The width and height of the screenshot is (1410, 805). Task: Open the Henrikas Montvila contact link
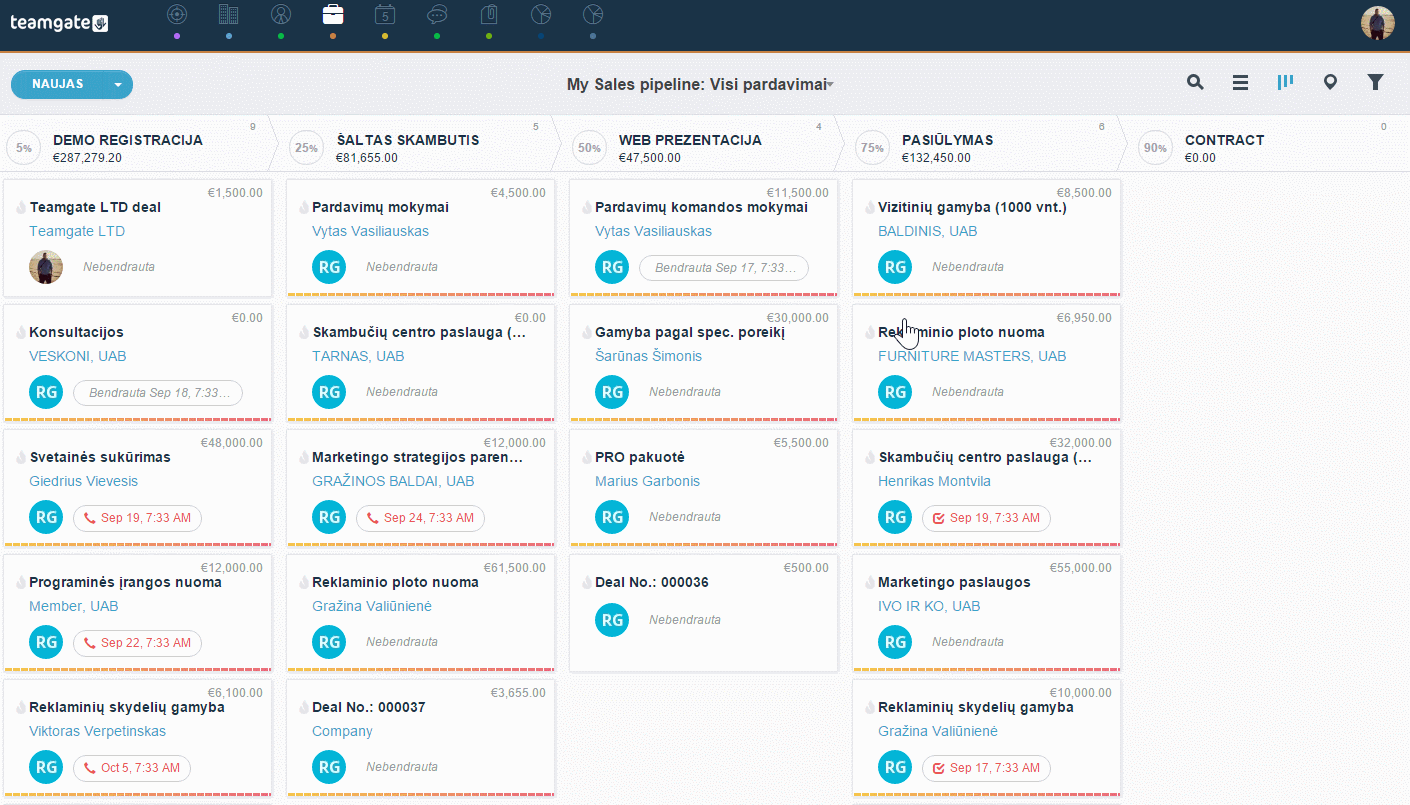click(x=934, y=481)
